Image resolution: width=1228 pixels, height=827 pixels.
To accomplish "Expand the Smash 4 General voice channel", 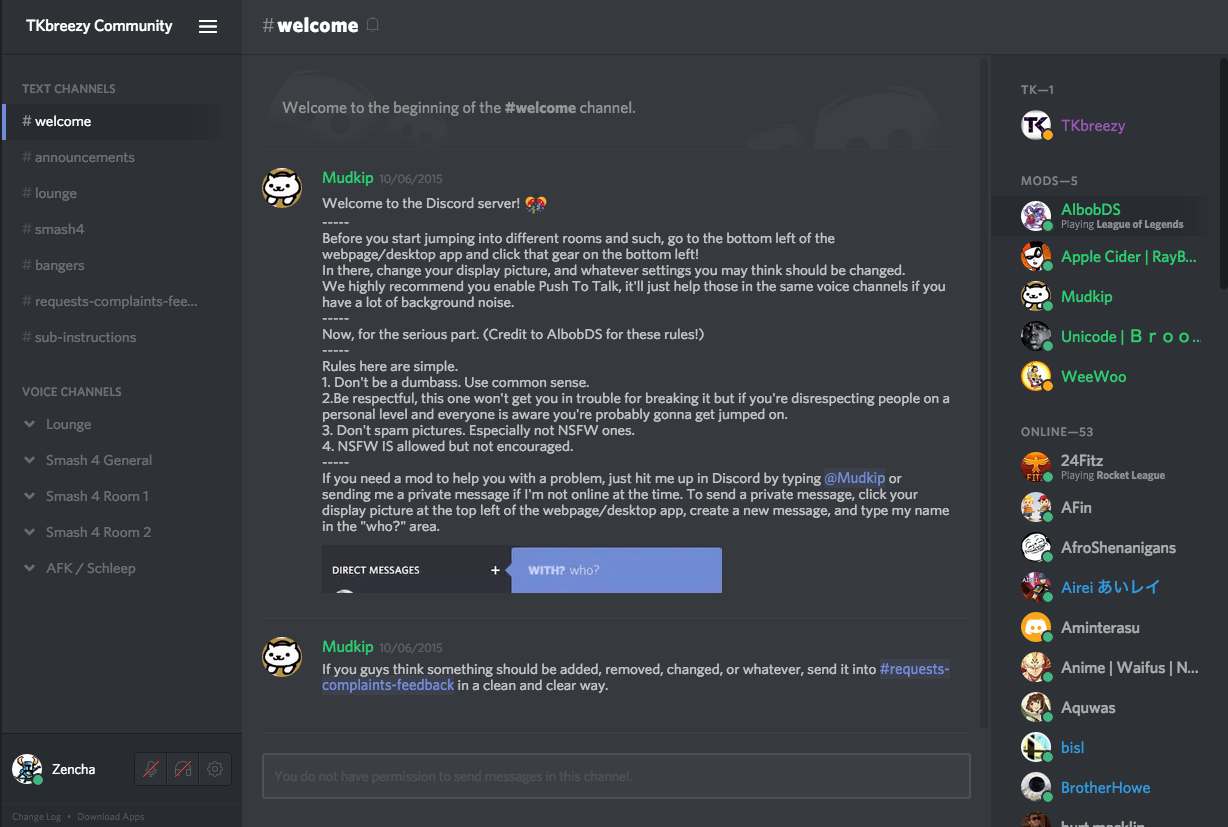I will click(30, 461).
